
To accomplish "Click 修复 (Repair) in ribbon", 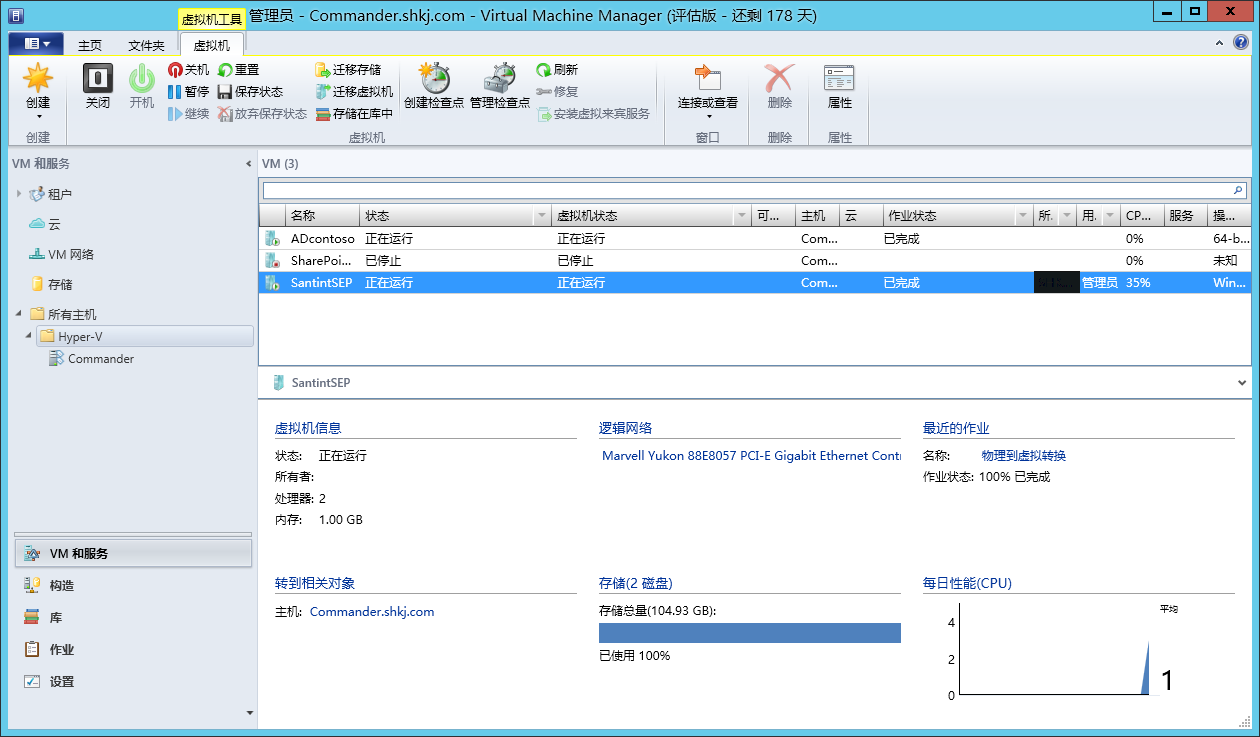I will click(x=557, y=92).
